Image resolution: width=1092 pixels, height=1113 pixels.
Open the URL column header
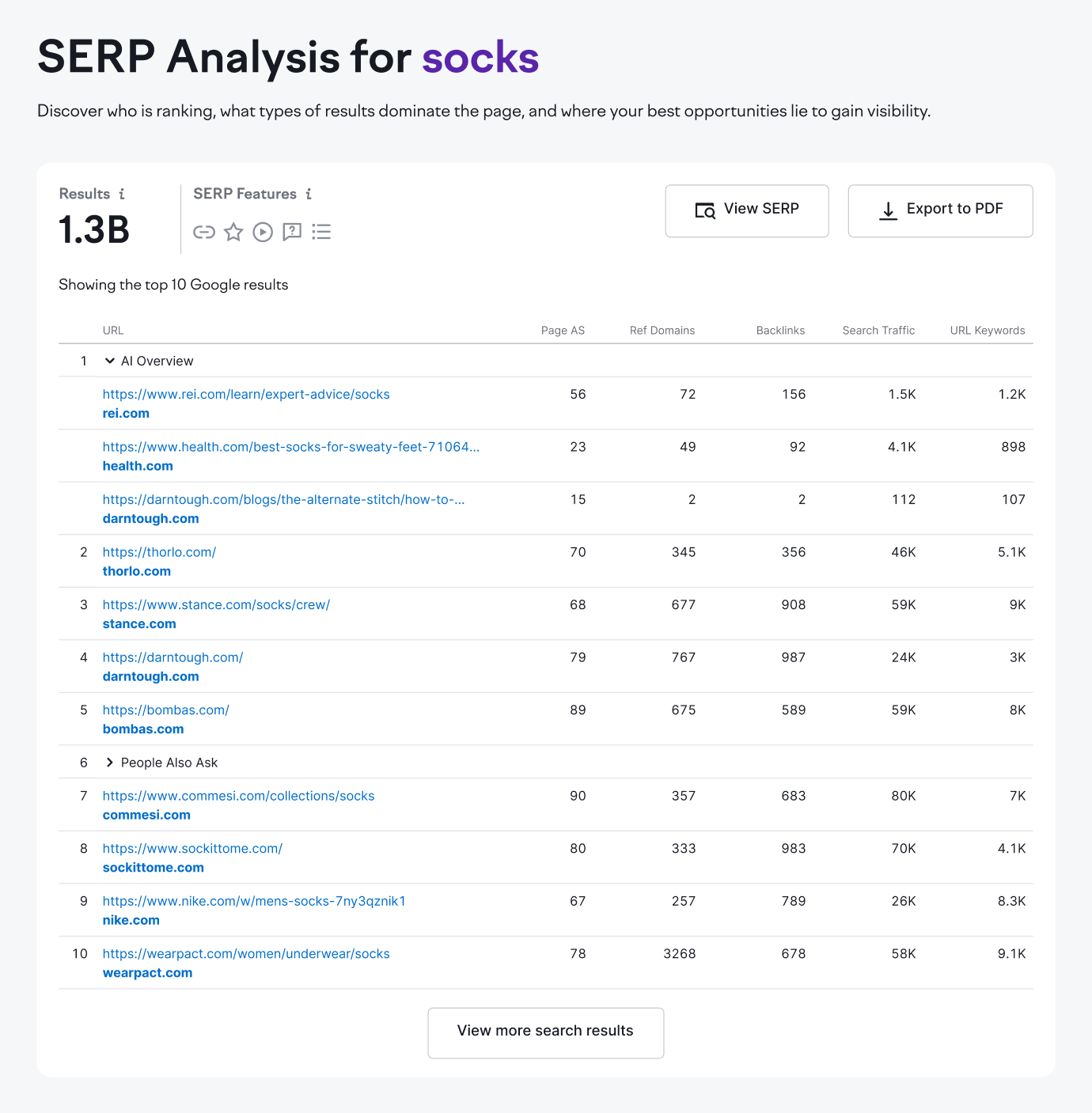tap(113, 330)
